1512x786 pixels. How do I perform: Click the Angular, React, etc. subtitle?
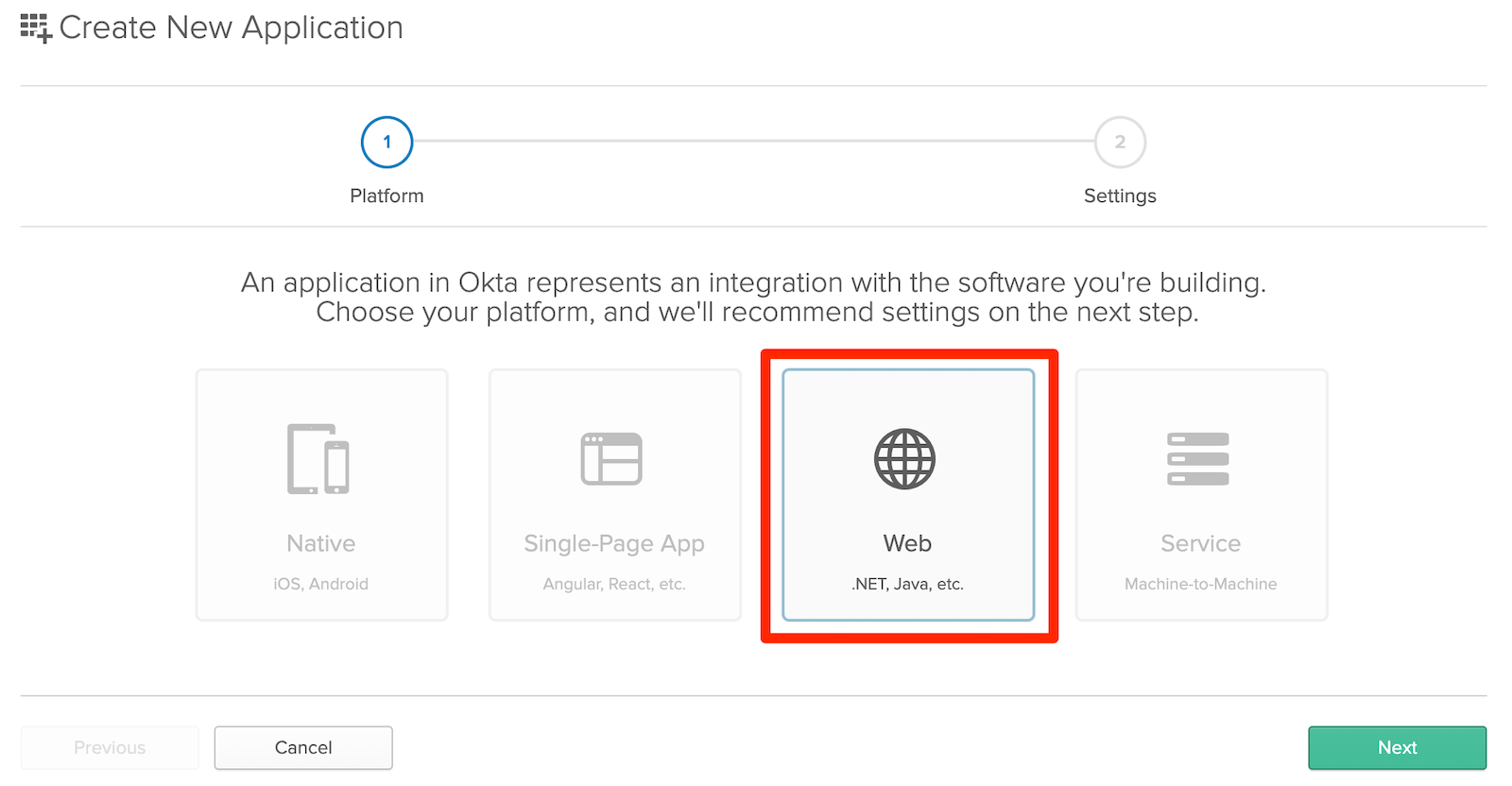pos(614,584)
